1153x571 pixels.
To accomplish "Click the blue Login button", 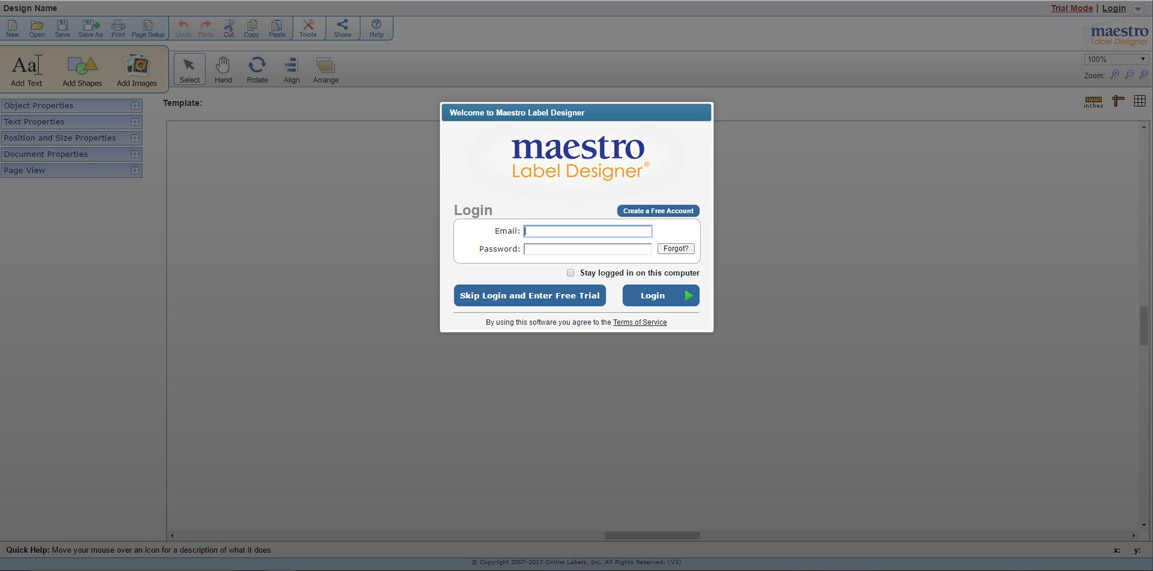I will [x=661, y=295].
